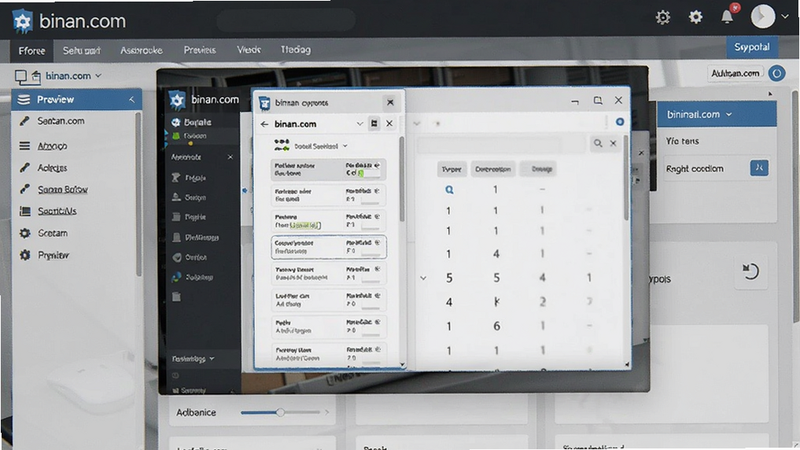This screenshot has height=450, width=800.
Task: Click the blue-green swirl icon in dark sidebar
Action: [x=177, y=277]
